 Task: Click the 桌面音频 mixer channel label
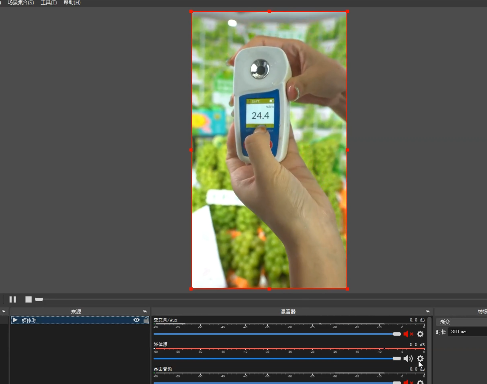point(163,369)
